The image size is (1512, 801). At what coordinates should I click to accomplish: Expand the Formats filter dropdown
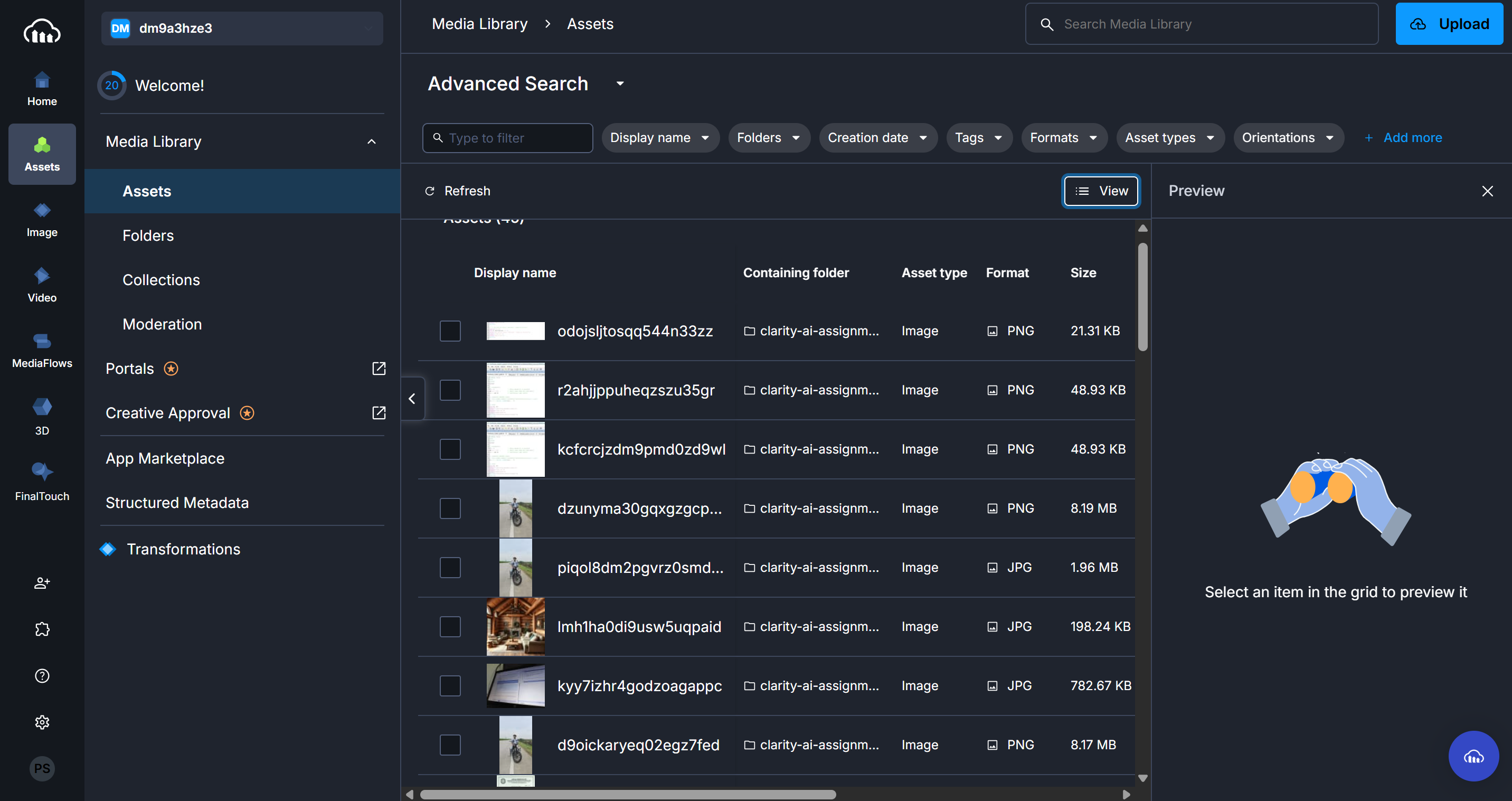tap(1064, 138)
